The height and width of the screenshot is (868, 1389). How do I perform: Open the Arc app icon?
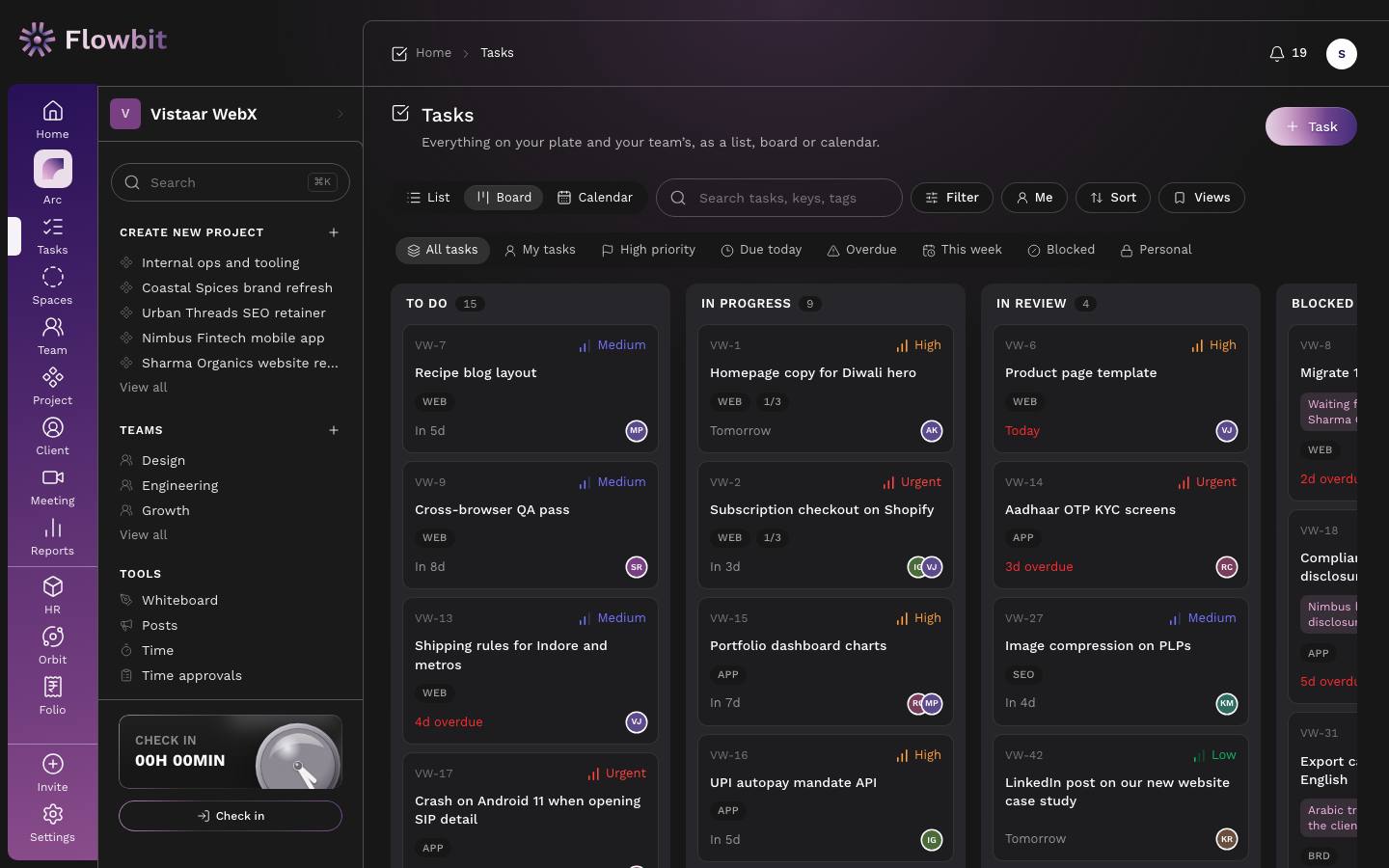pyautogui.click(x=53, y=169)
